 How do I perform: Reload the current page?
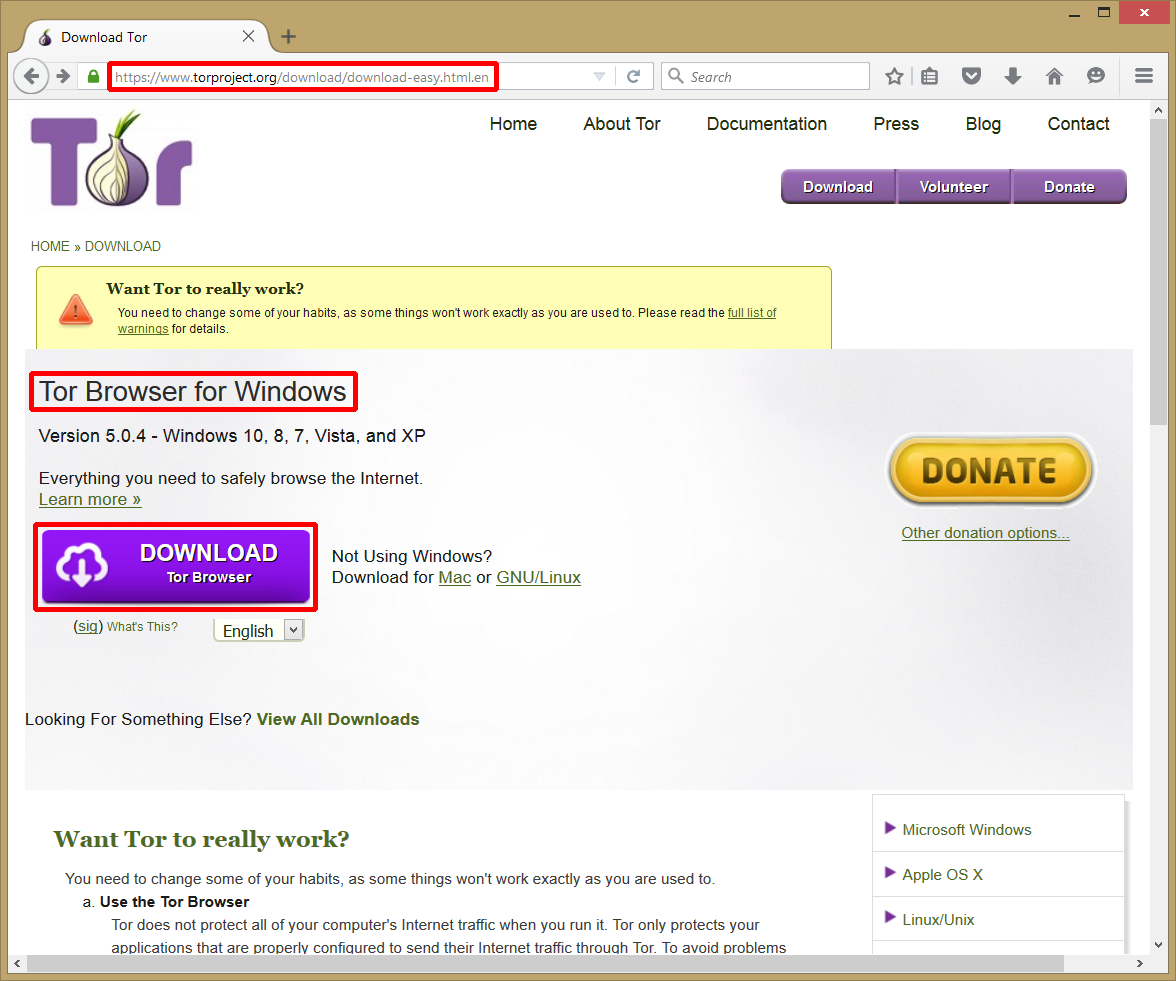click(633, 76)
